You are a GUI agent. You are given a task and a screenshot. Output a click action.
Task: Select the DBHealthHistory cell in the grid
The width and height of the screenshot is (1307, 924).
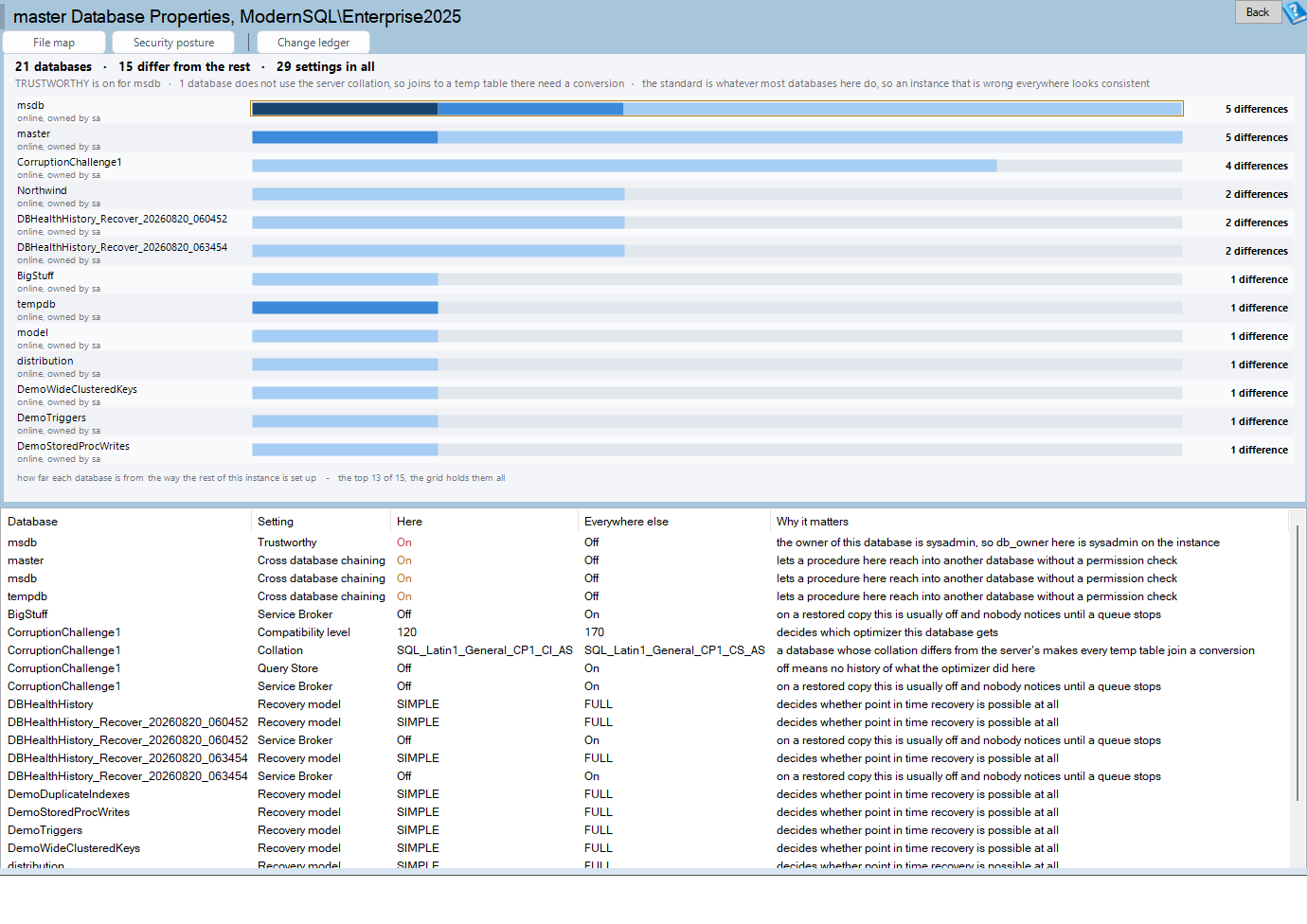click(50, 704)
